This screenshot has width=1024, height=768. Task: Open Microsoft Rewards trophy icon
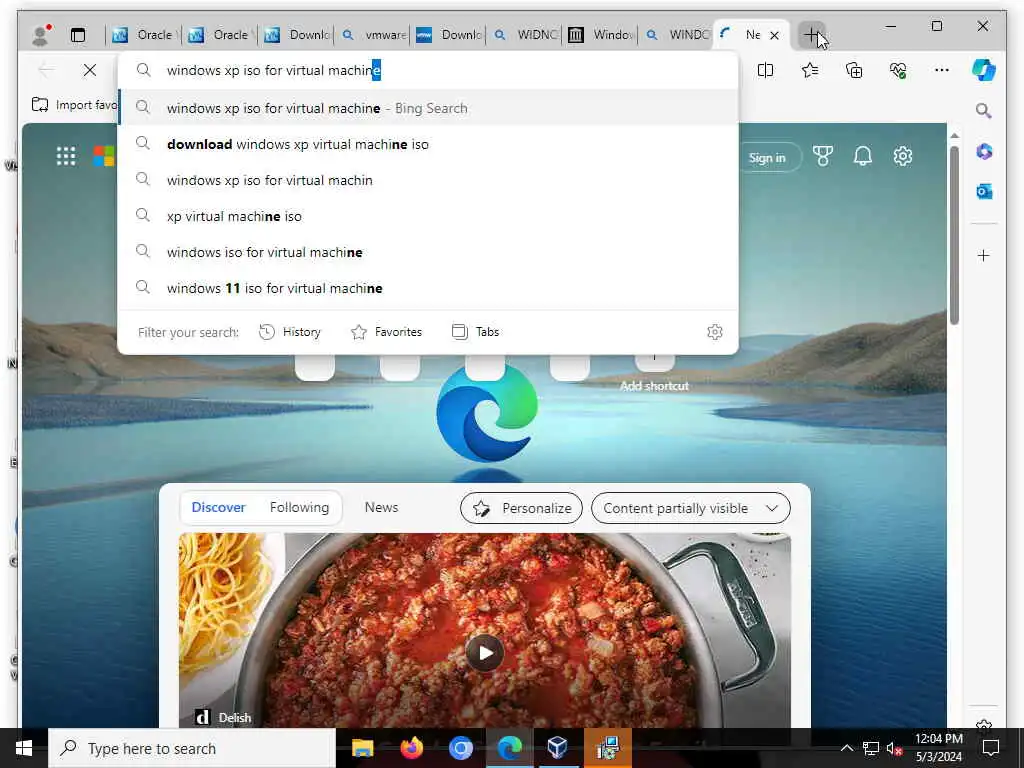(822, 156)
